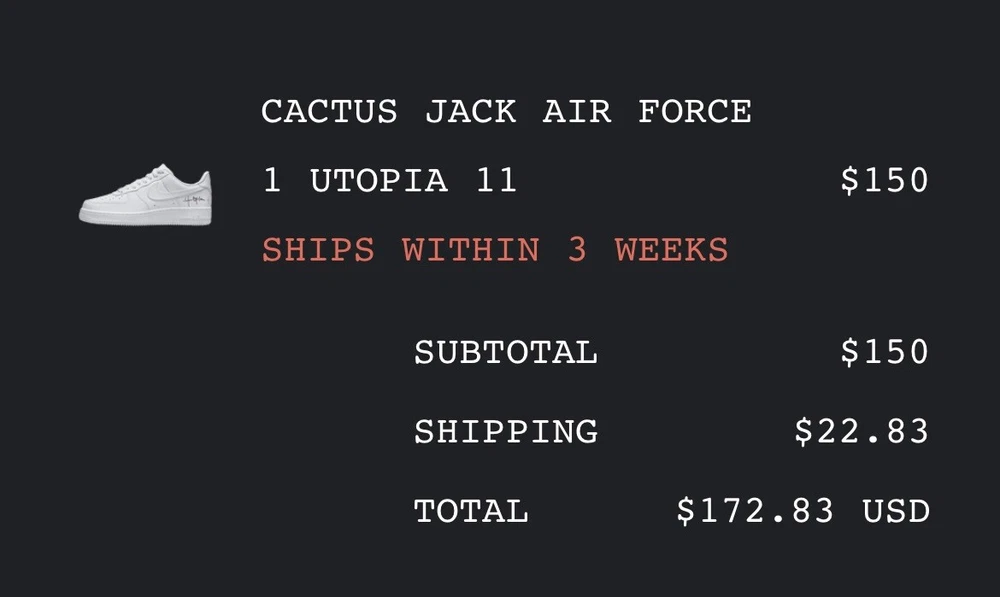Click the quantity 1 before UTOPIA
This screenshot has width=1000, height=597.
pos(271,181)
